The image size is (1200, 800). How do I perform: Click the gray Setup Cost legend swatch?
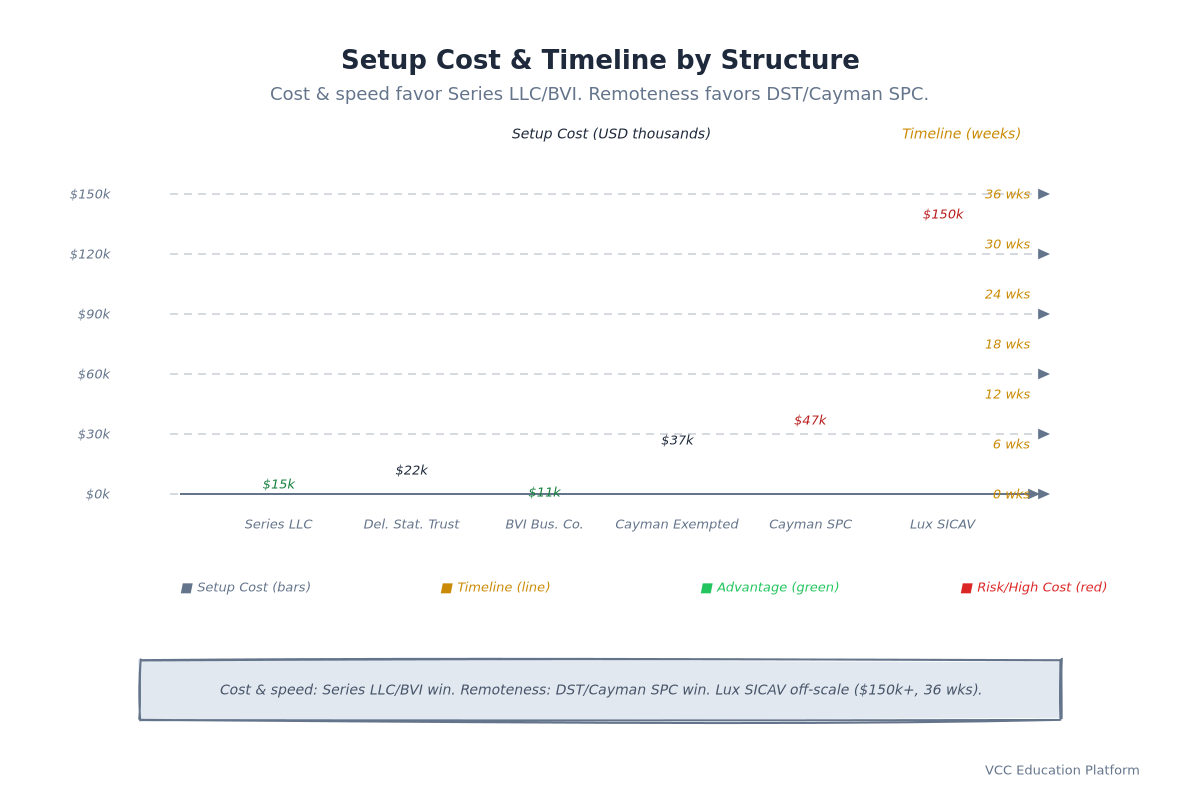coord(186,588)
